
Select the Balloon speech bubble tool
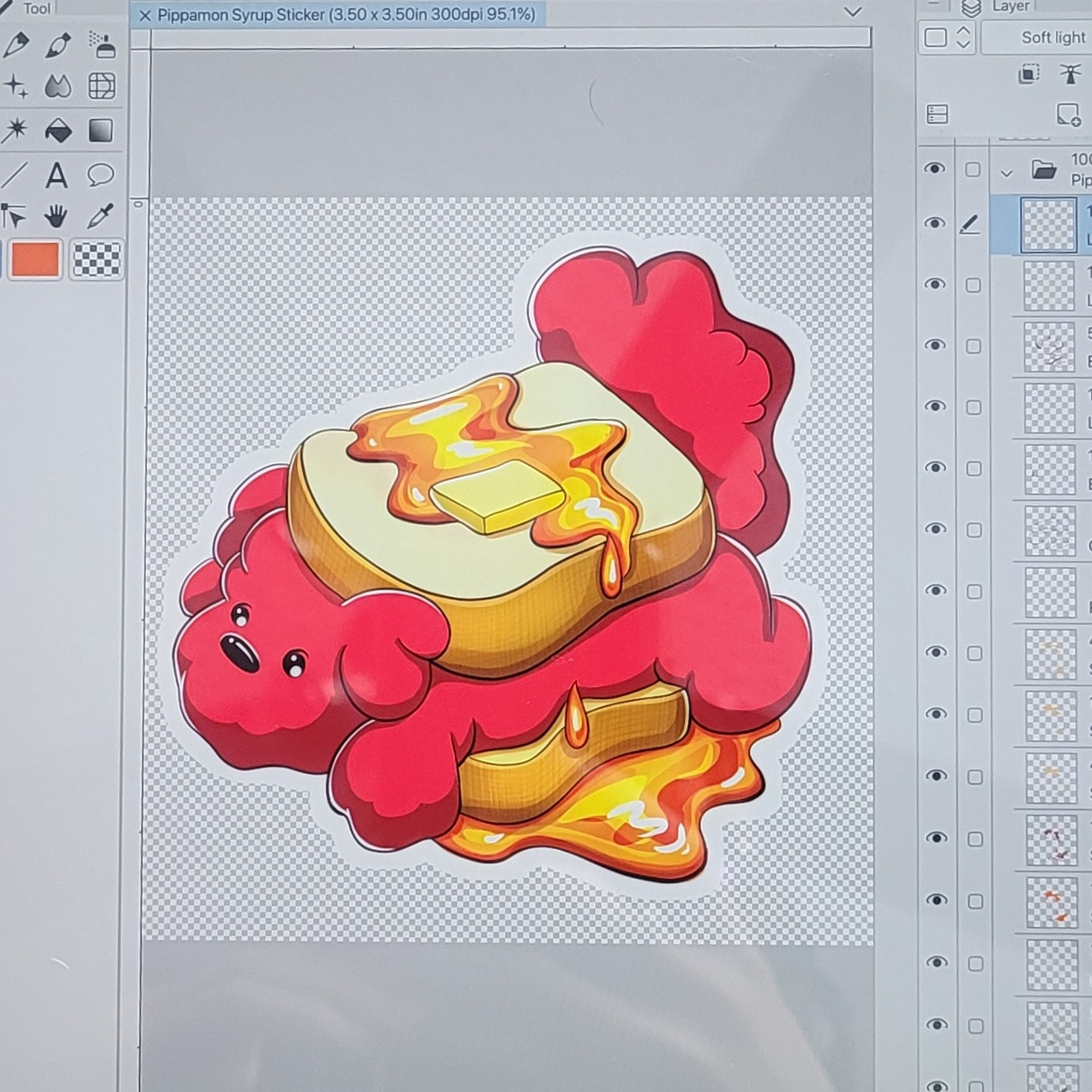tap(101, 174)
